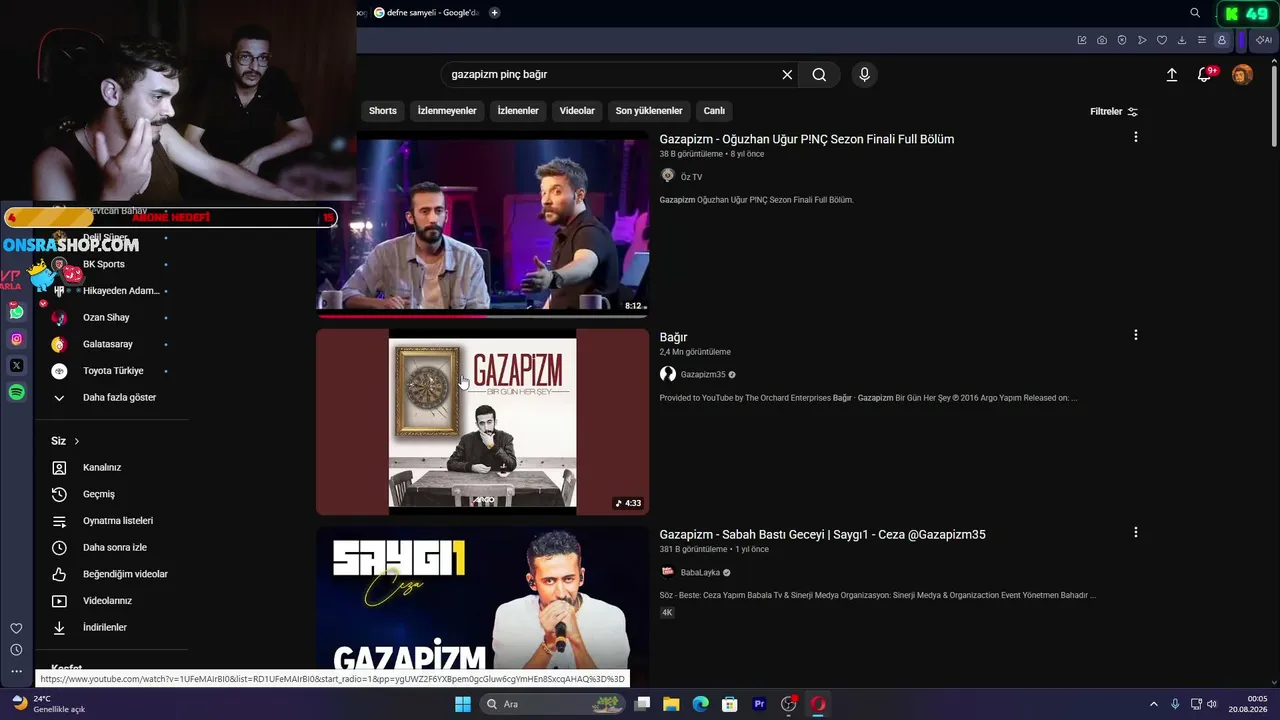This screenshot has height=720, width=1280.
Task: Open the Bağır album cover thumbnail
Action: [483, 422]
